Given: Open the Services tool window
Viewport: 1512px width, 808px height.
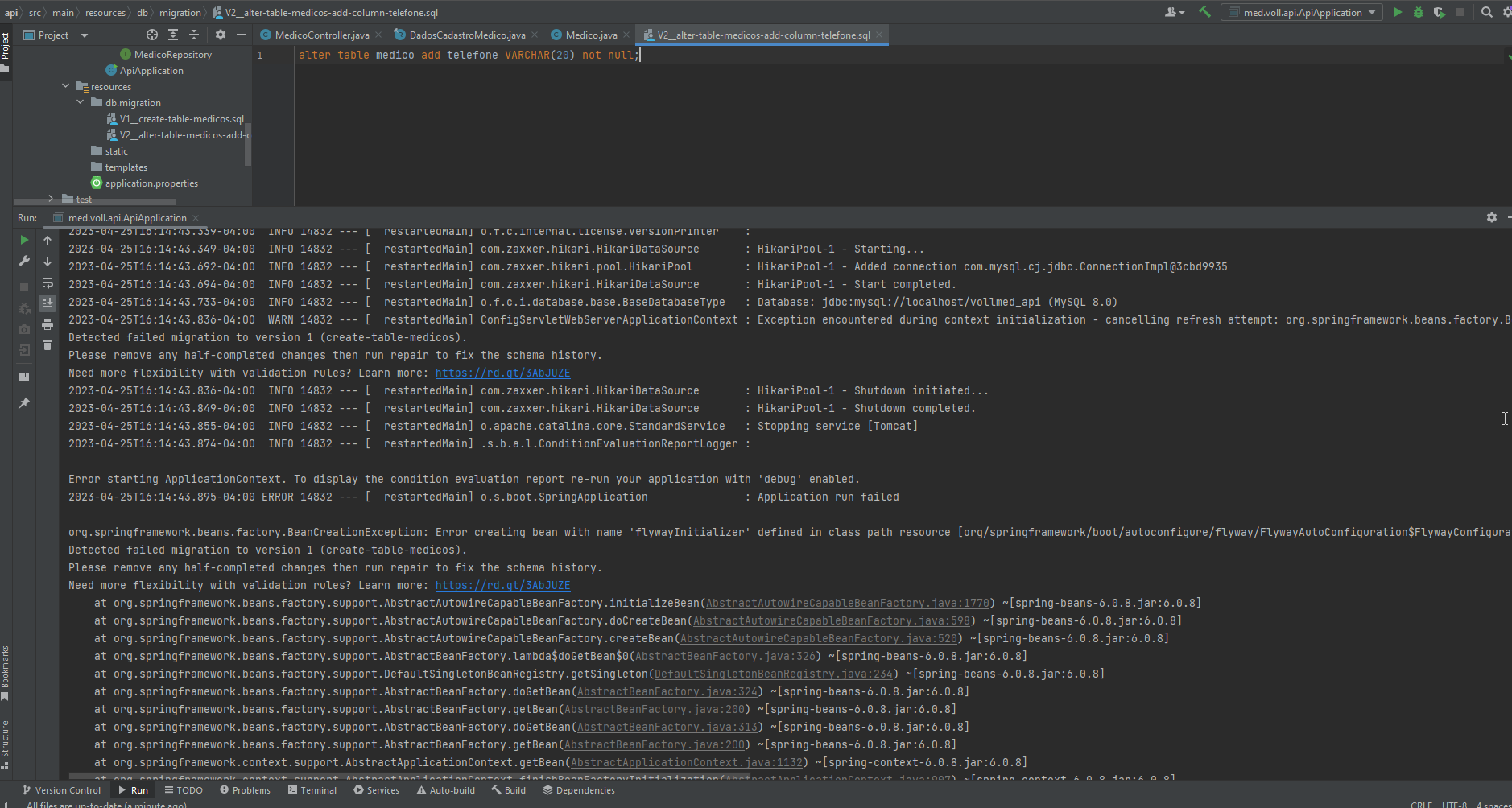Looking at the screenshot, I should 376,790.
